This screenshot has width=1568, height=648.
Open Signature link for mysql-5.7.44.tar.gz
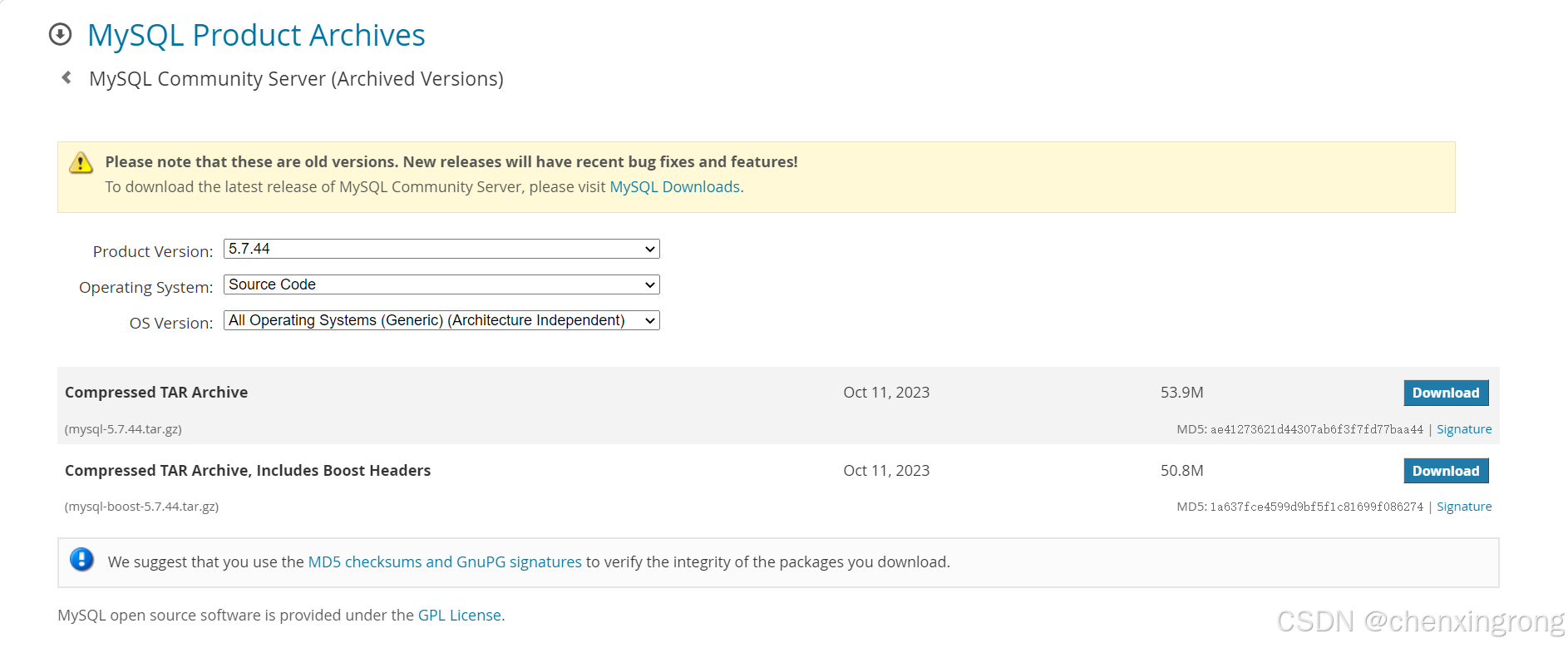pyautogui.click(x=1464, y=429)
